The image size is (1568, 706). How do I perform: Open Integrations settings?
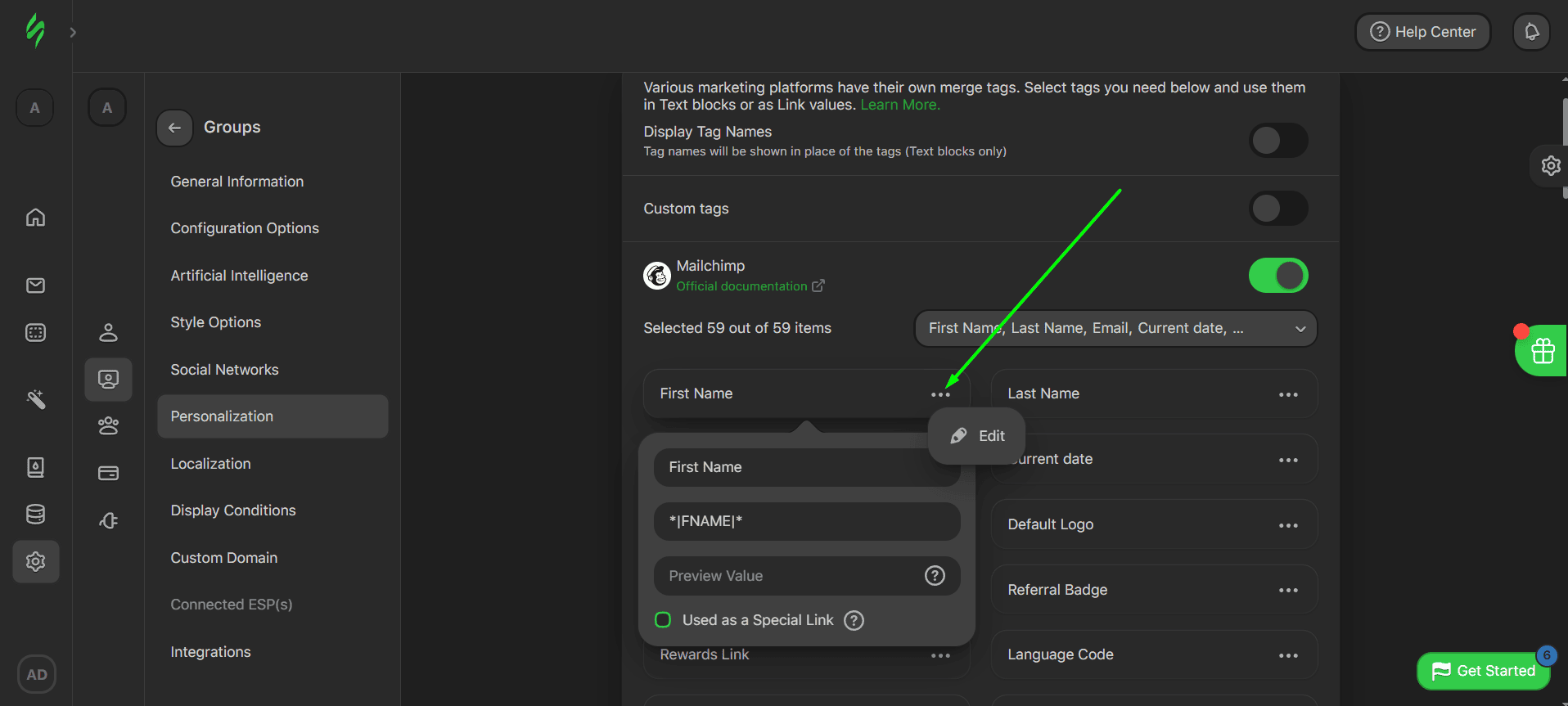click(x=210, y=652)
